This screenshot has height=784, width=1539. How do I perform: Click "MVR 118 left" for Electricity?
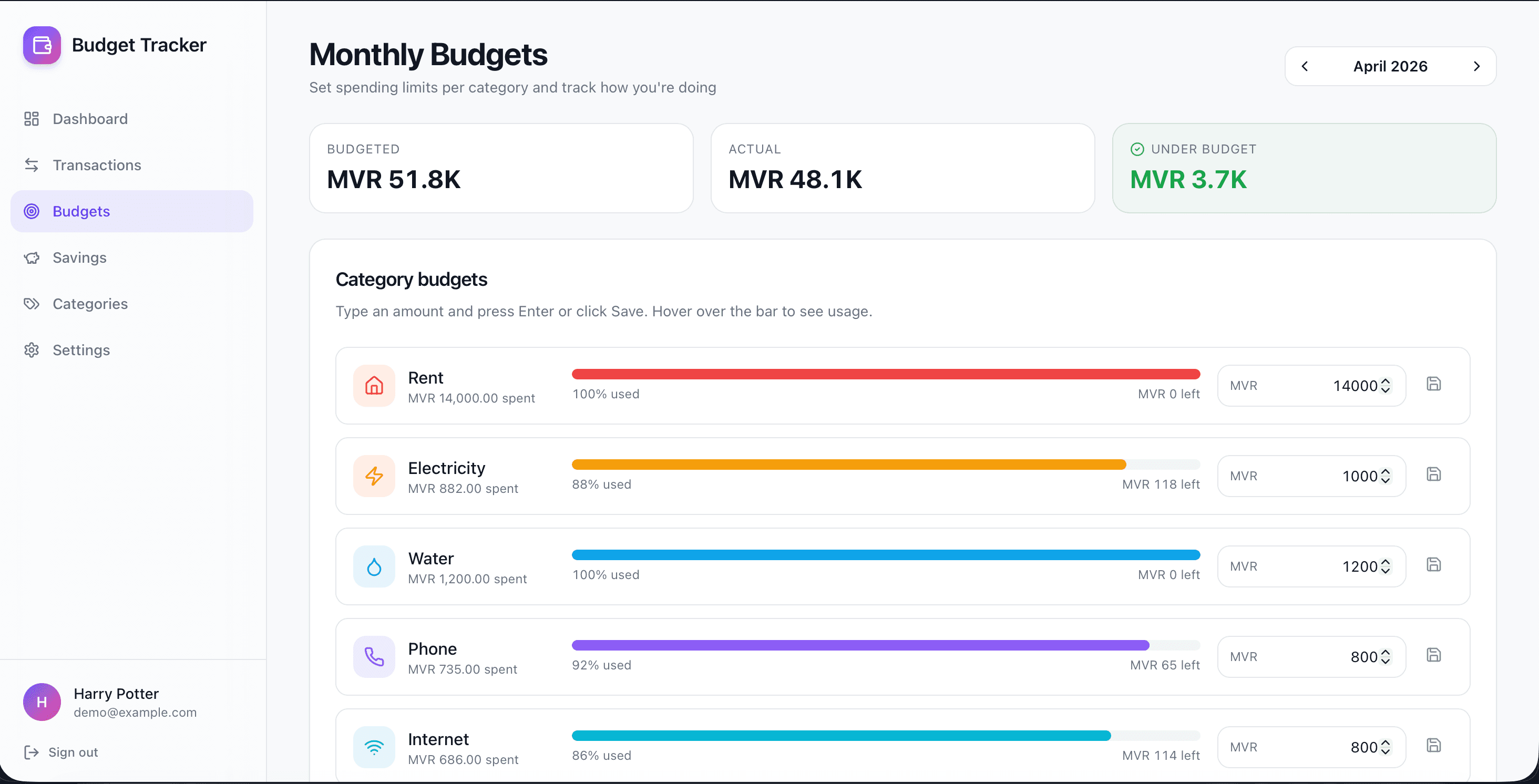[1161, 484]
